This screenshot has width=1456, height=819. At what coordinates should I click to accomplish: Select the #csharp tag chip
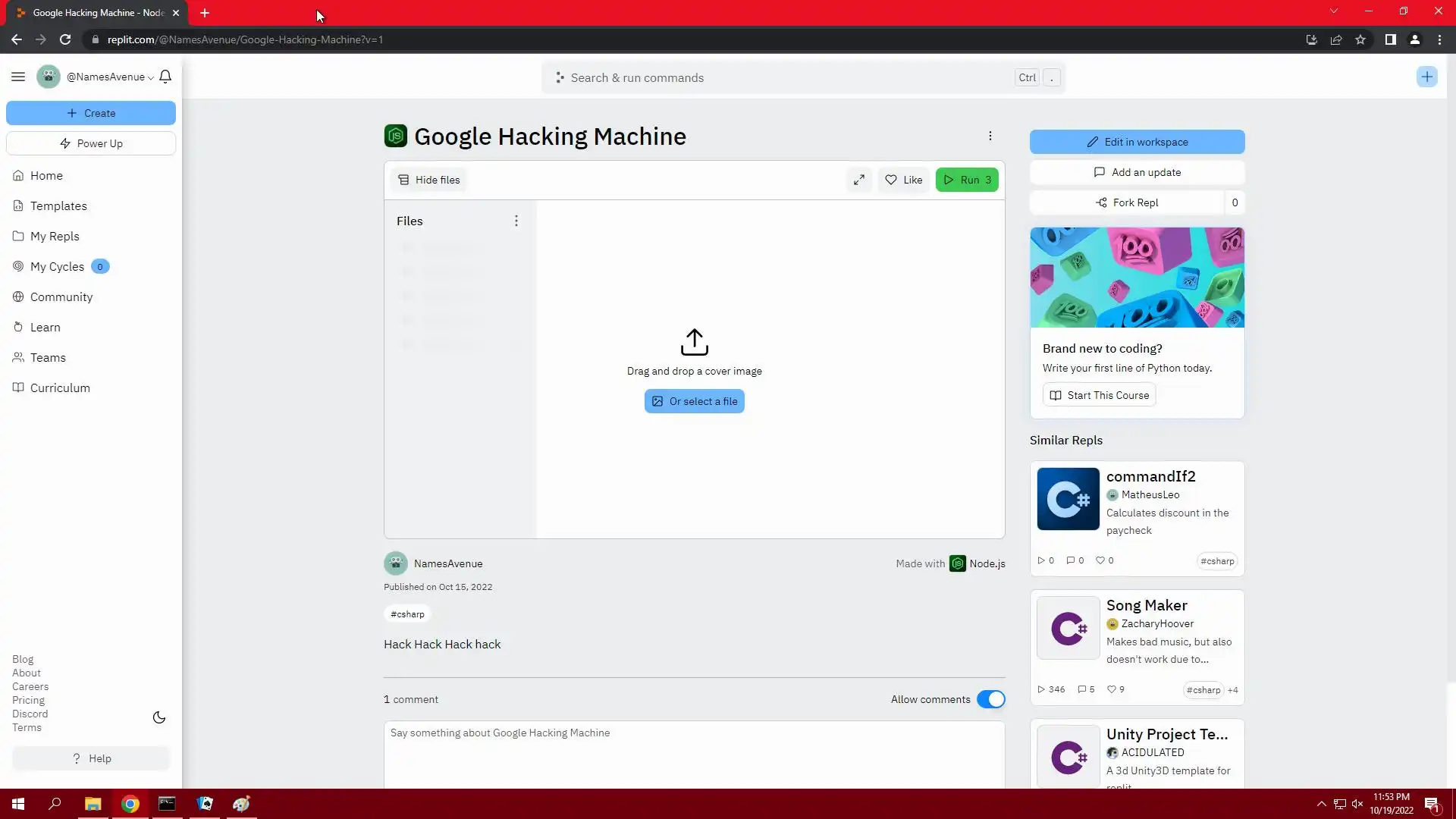point(407,614)
